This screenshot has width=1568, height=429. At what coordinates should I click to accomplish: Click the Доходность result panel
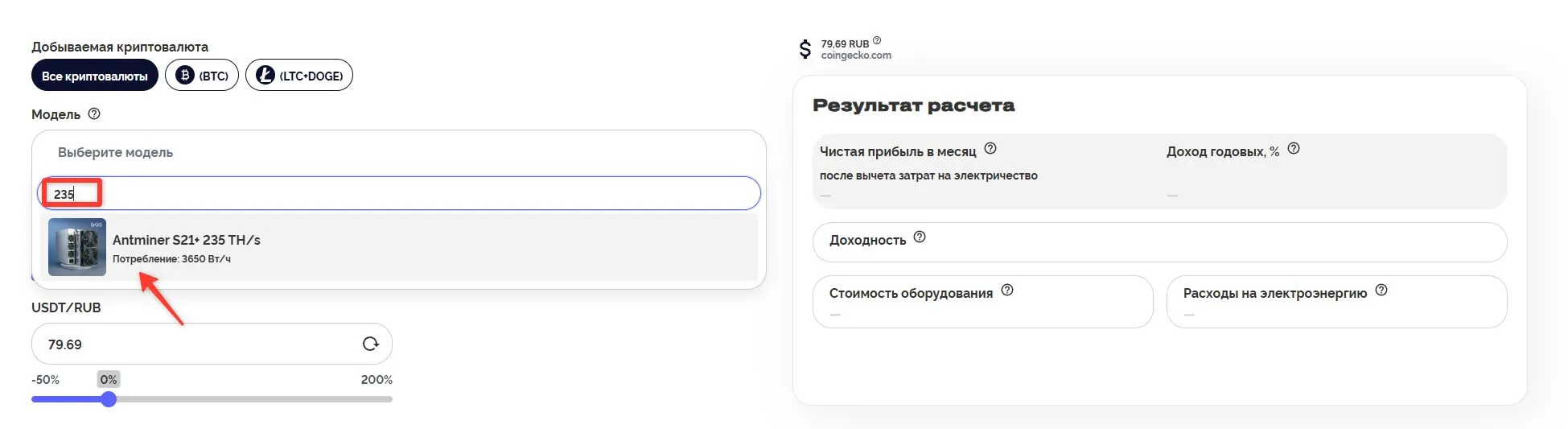coord(1159,242)
